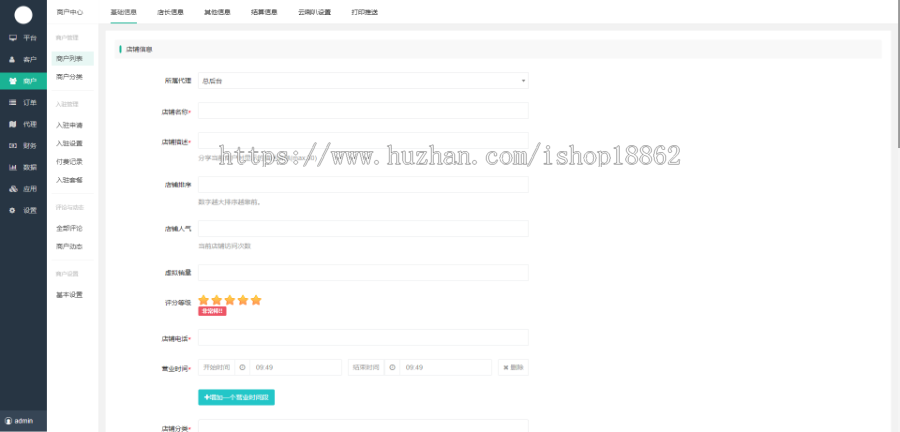Open the 财务 money icon in sidebar
900x432 pixels.
point(13,146)
